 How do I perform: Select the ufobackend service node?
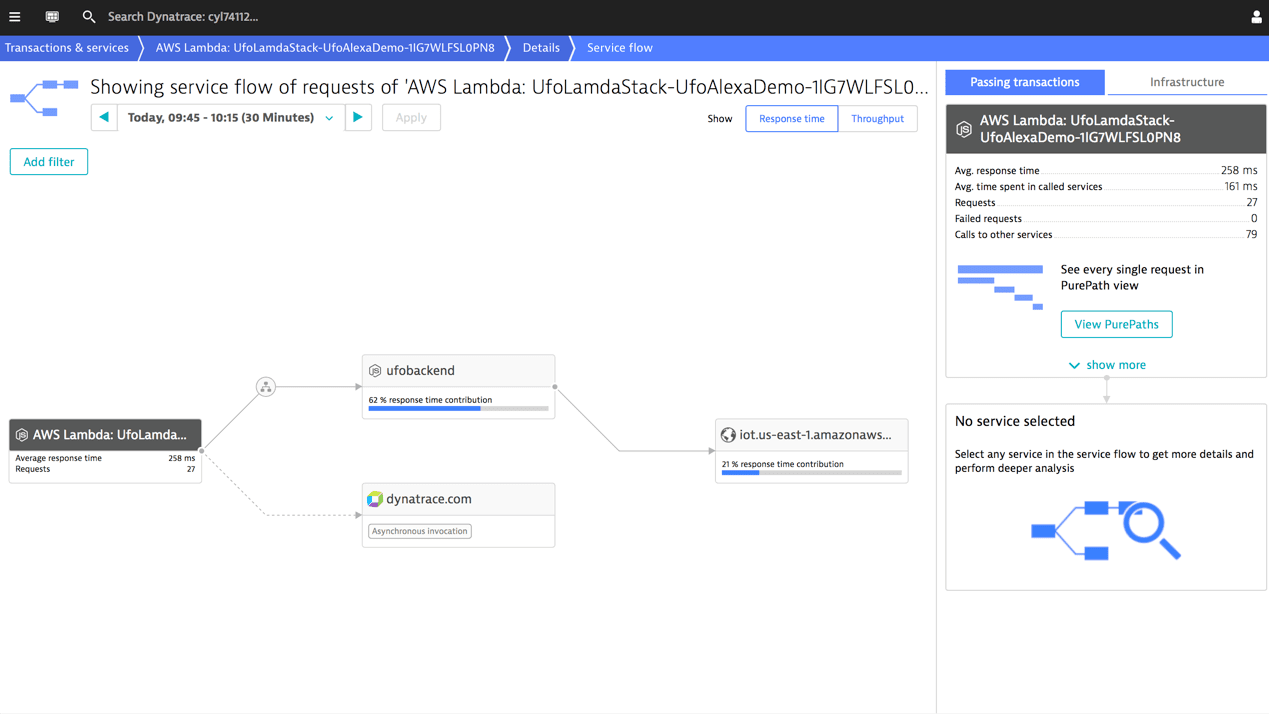pos(458,386)
